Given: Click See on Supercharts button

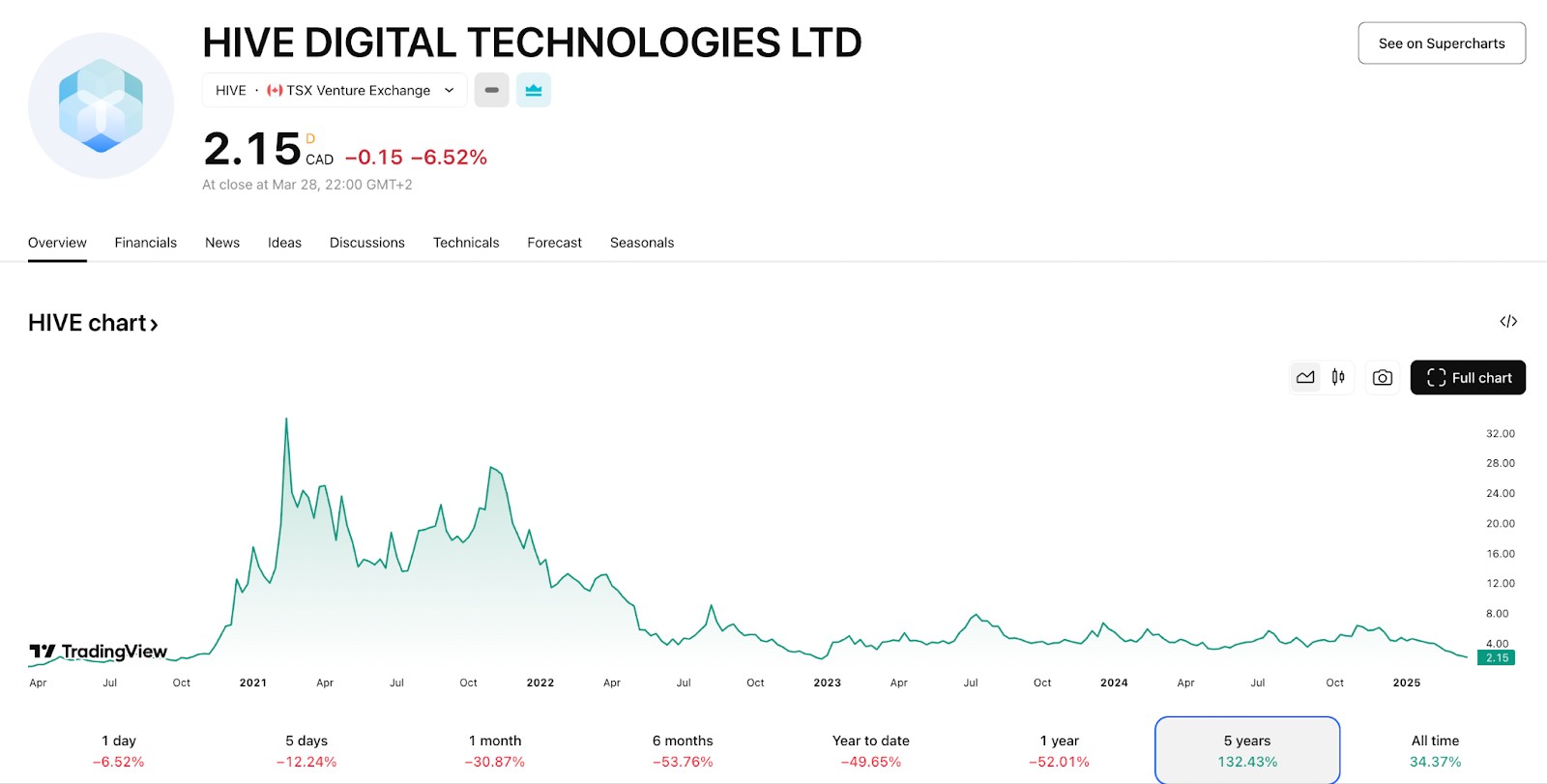Looking at the screenshot, I should (1442, 44).
